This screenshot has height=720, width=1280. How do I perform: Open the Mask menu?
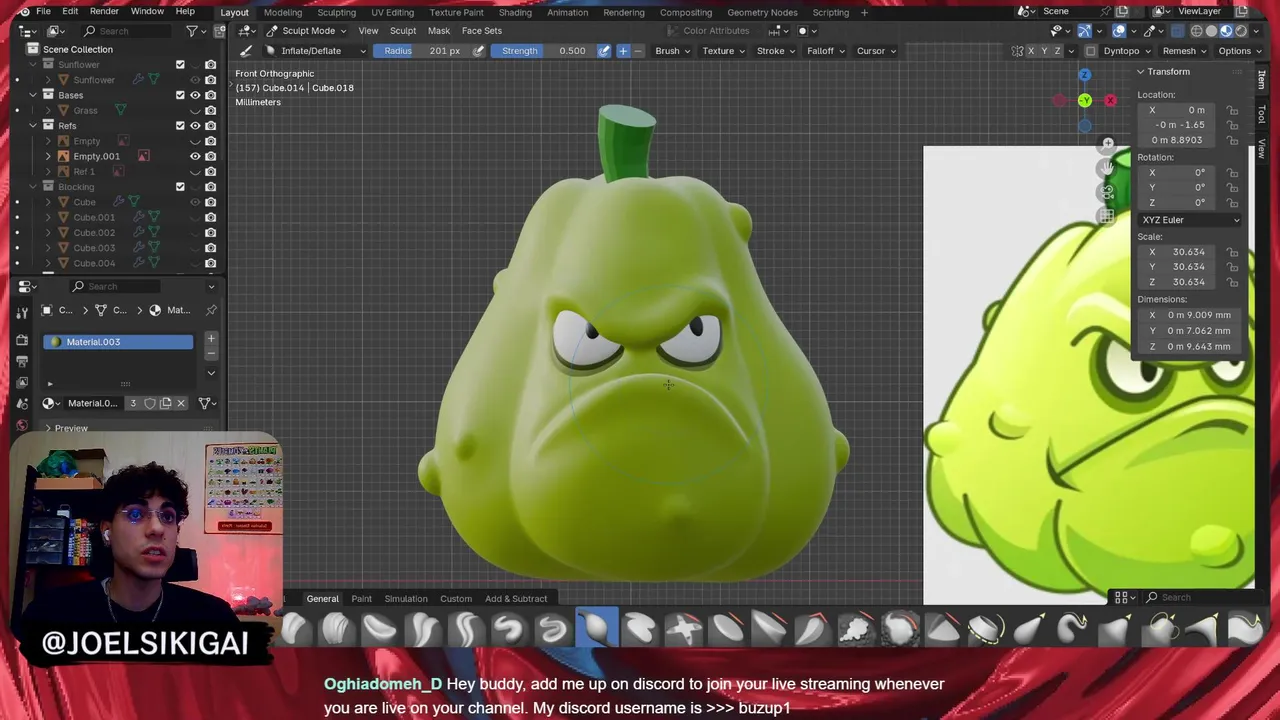pyautogui.click(x=438, y=31)
